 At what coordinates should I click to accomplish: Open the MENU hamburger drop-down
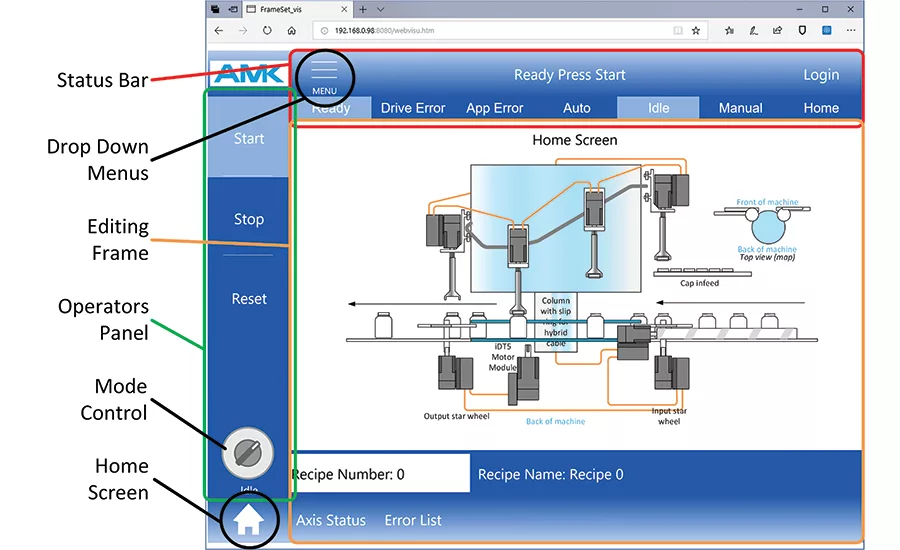[x=324, y=77]
